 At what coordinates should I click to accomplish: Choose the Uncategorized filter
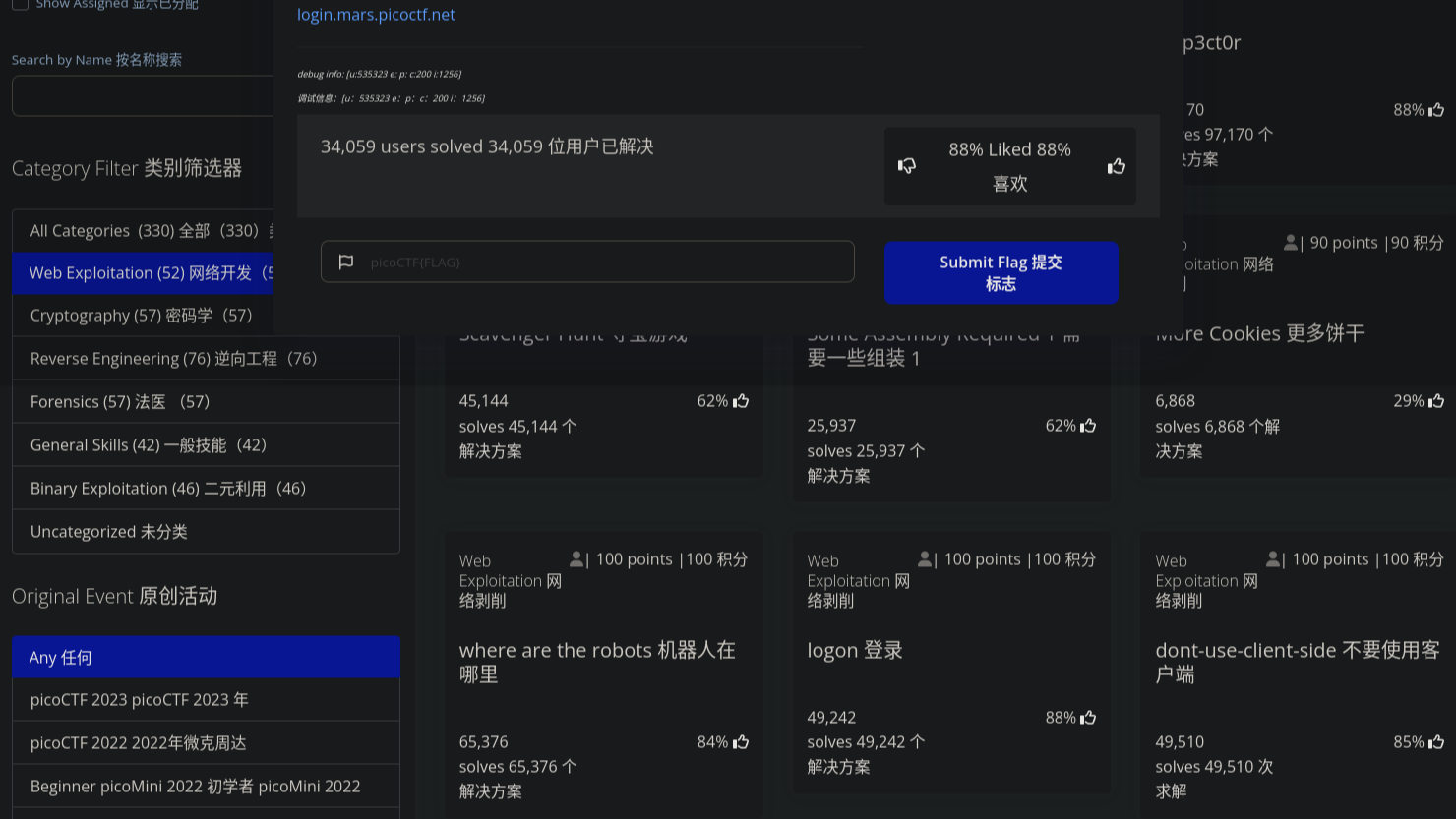[206, 531]
